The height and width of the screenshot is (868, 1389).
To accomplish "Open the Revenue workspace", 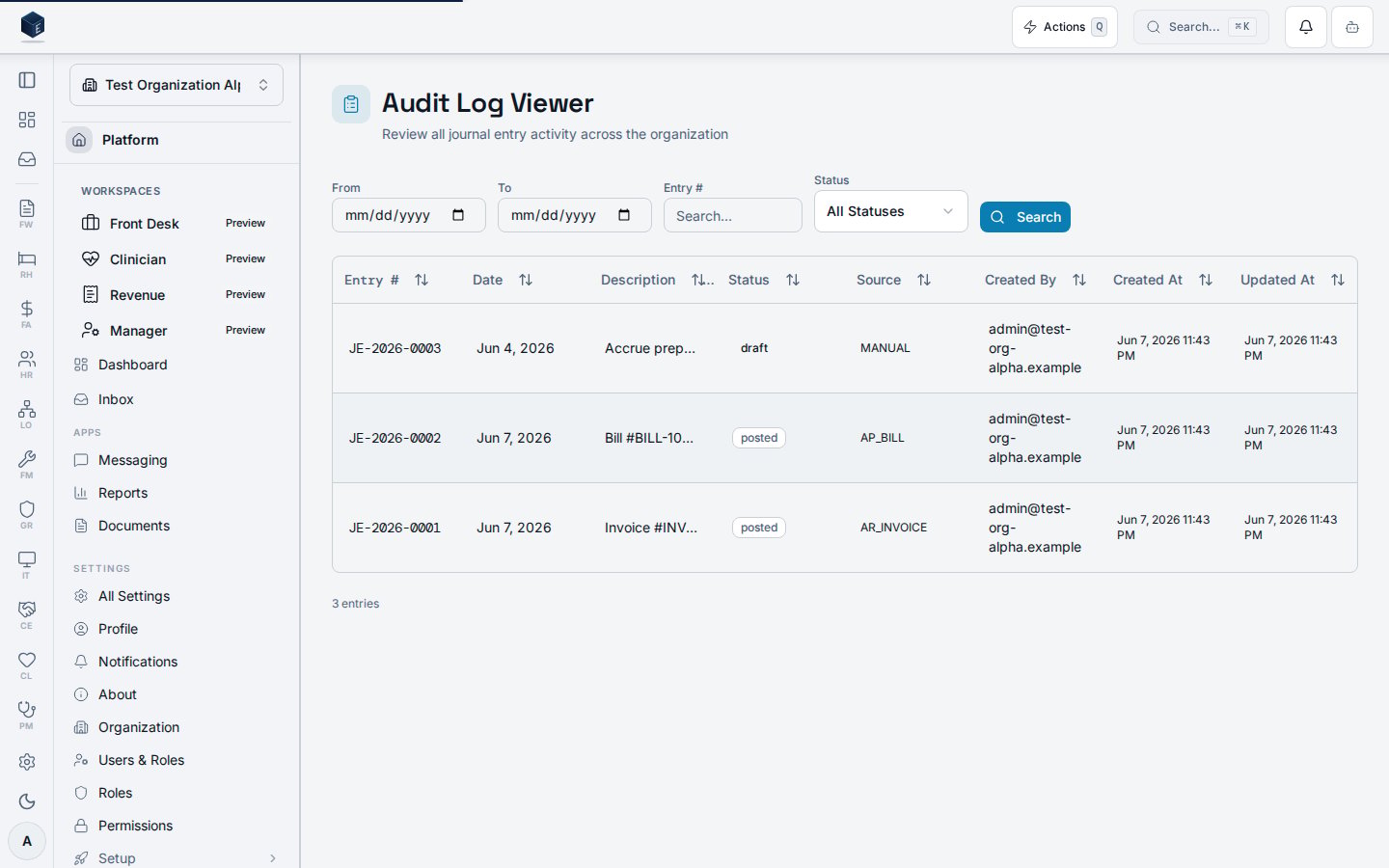I will pyautogui.click(x=177, y=294).
